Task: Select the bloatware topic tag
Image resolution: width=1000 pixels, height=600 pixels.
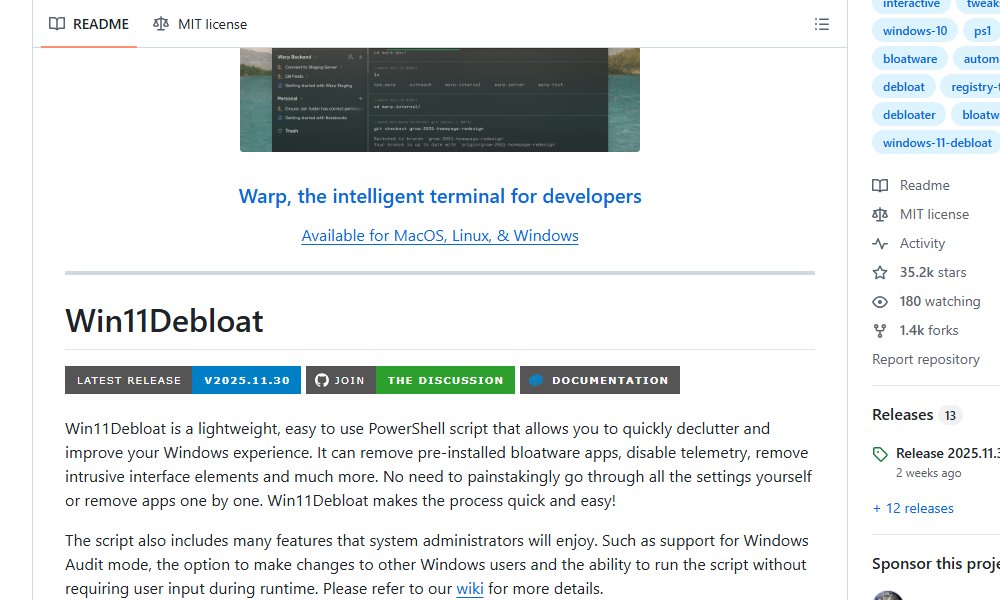Action: click(910, 59)
